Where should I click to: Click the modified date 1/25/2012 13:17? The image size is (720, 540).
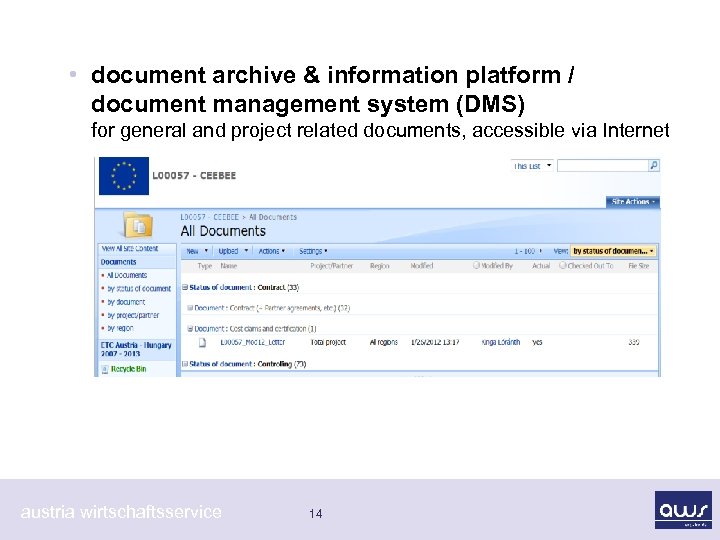434,343
